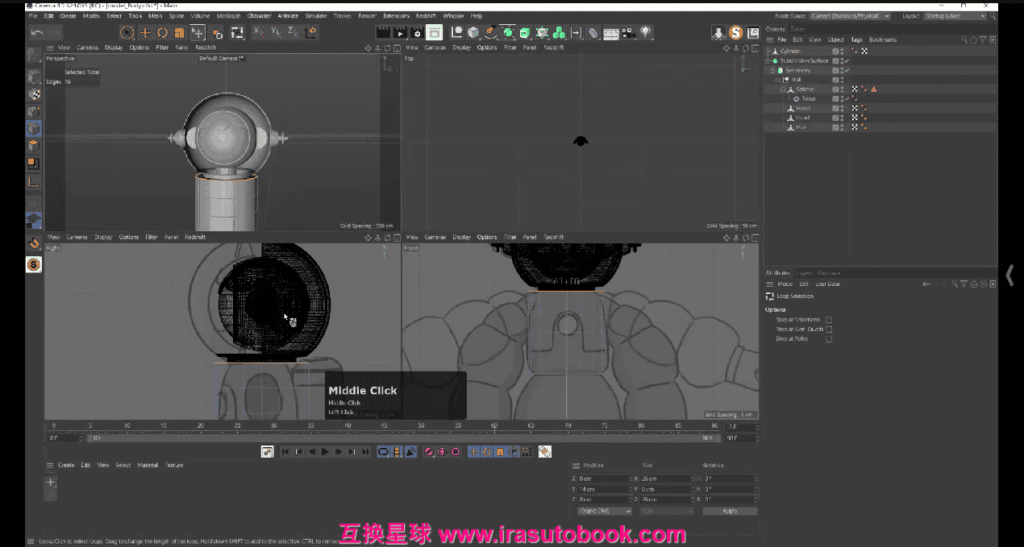Open Object (Rel) coordinate dropdown
The height and width of the screenshot is (547, 1024).
click(x=604, y=510)
